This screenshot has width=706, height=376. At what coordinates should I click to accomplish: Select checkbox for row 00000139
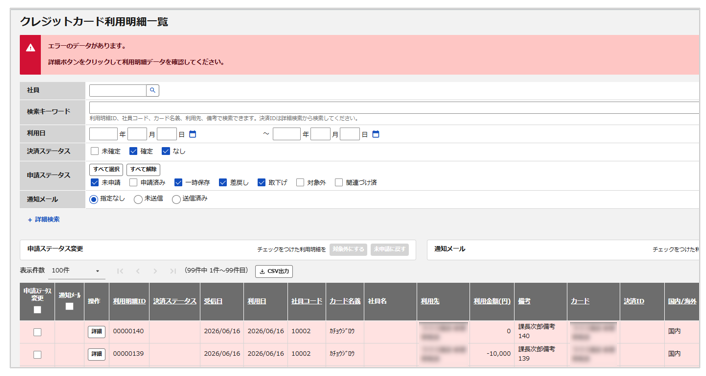coord(37,355)
